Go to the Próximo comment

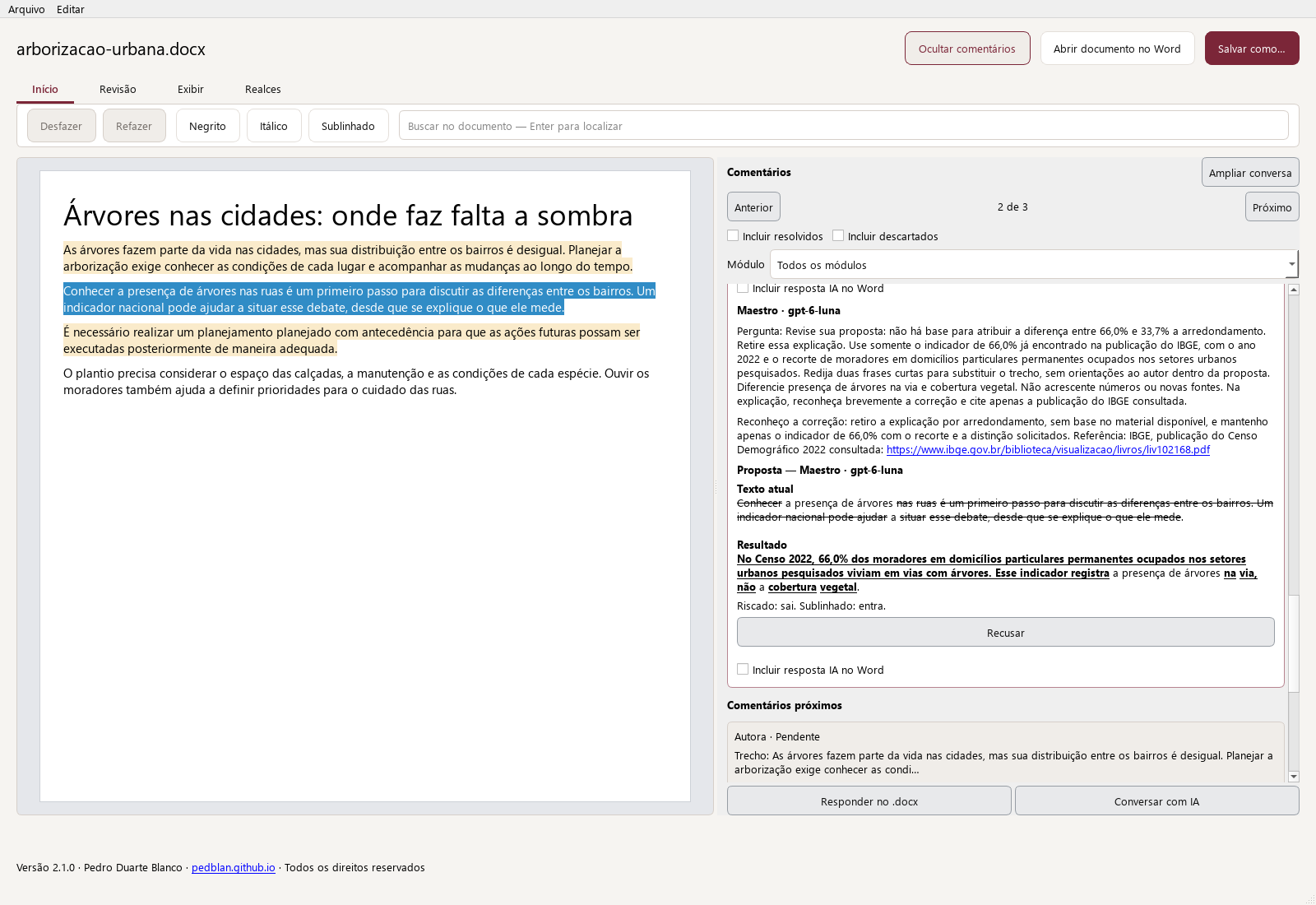tap(1272, 207)
